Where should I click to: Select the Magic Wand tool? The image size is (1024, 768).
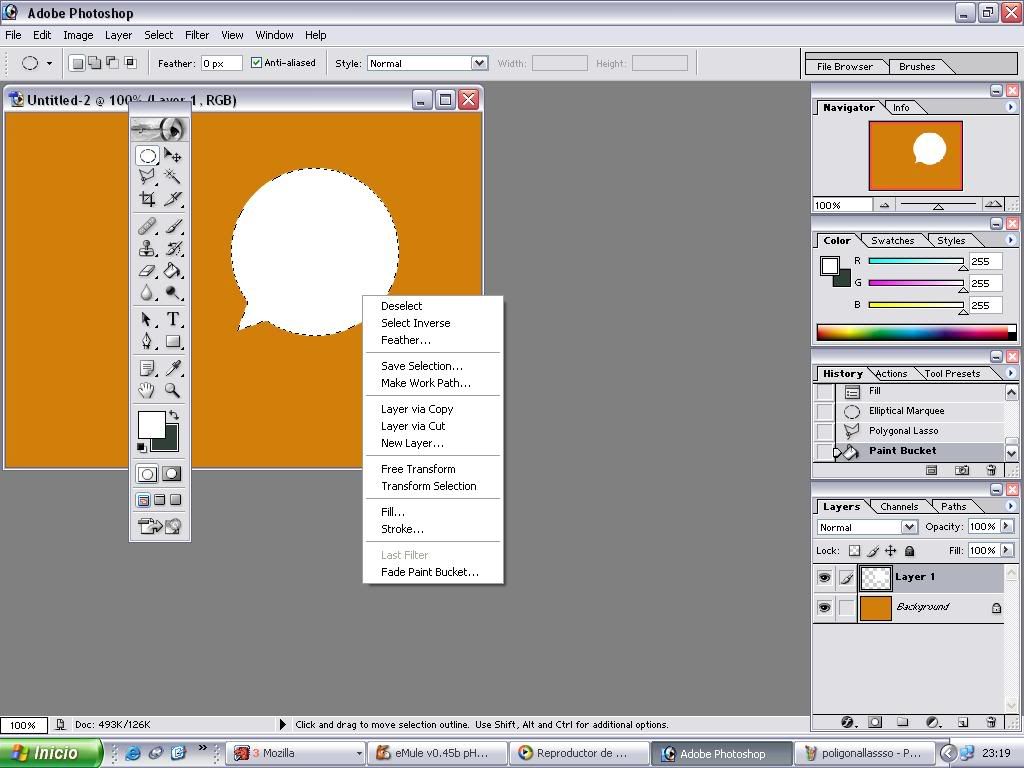pos(173,176)
